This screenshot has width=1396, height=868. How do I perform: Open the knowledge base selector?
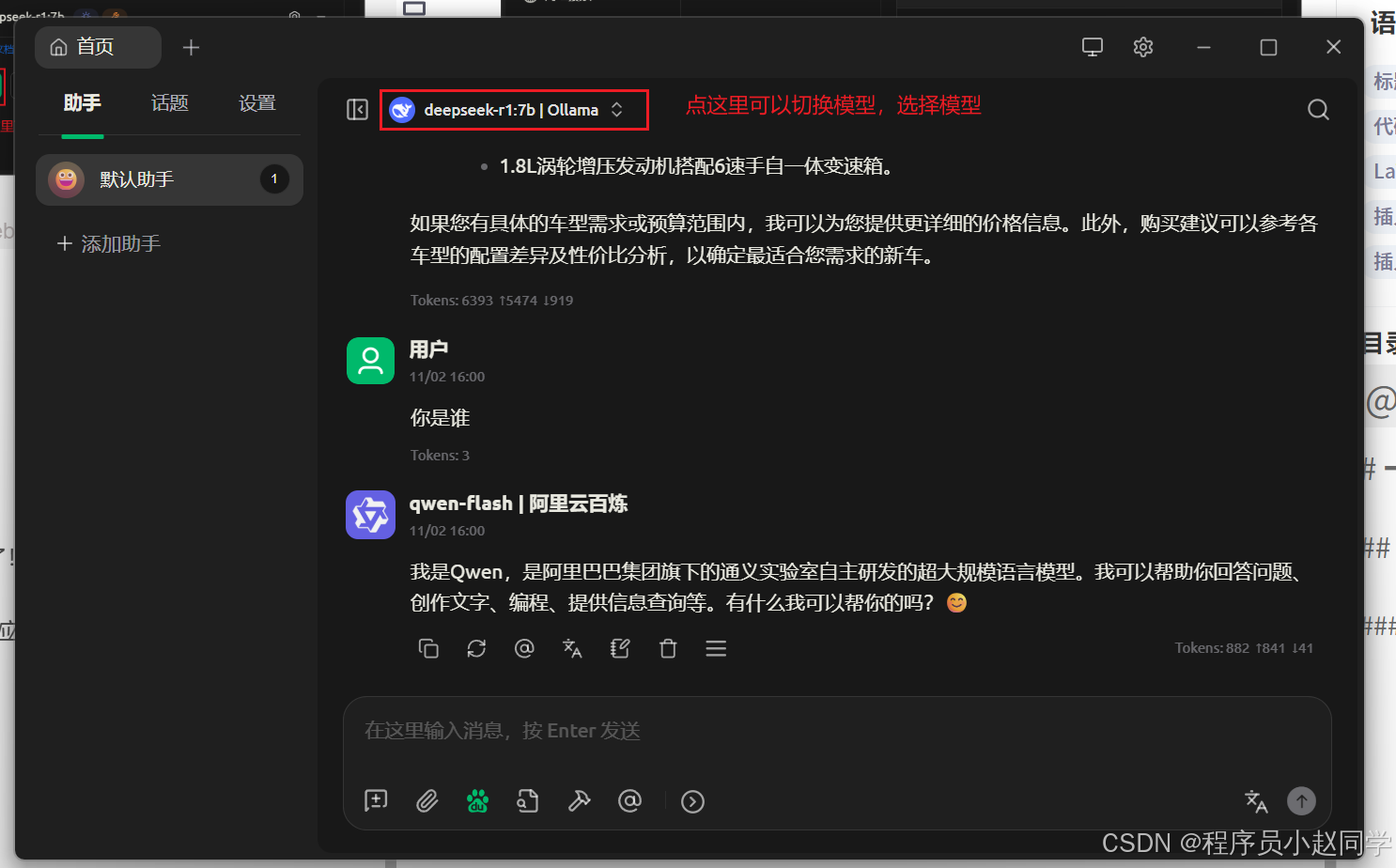pos(527,800)
